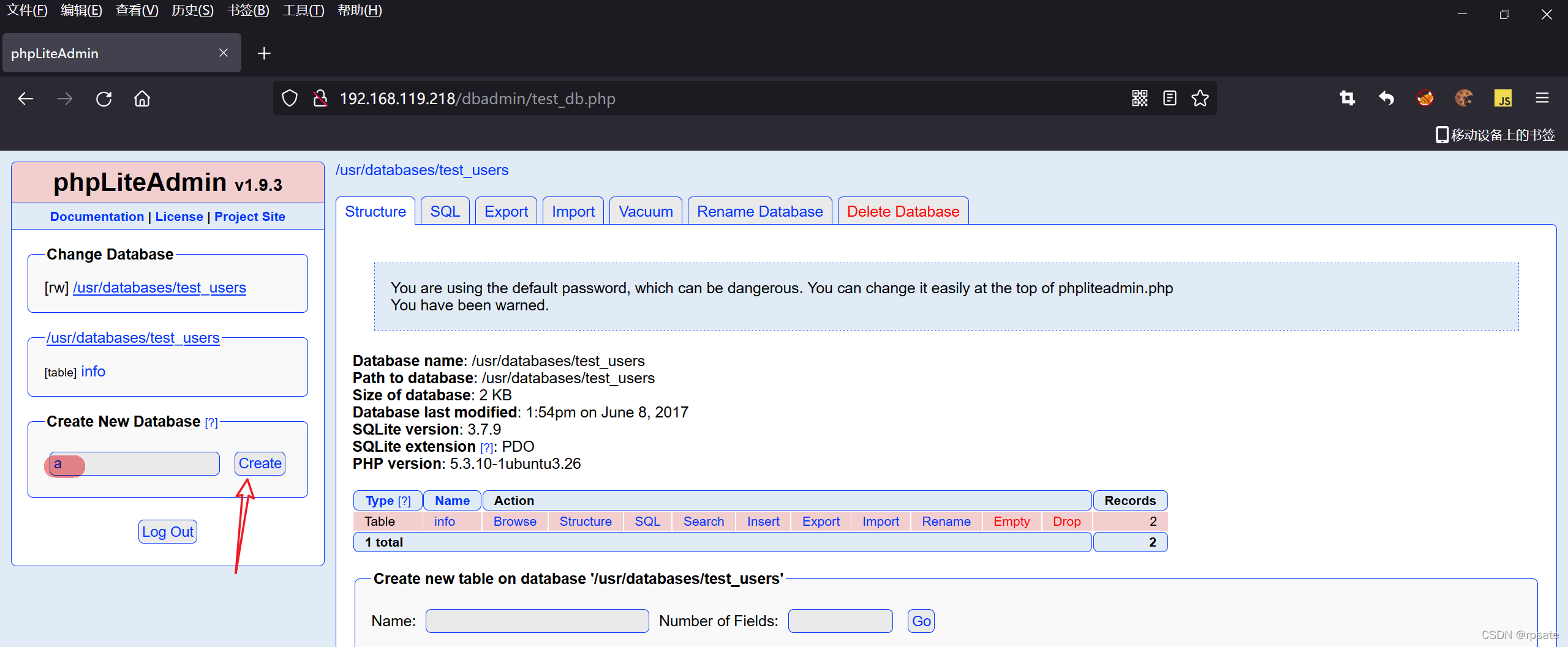The image size is (1568, 647).
Task: Open the screenshot crop tool icon
Action: click(1347, 98)
